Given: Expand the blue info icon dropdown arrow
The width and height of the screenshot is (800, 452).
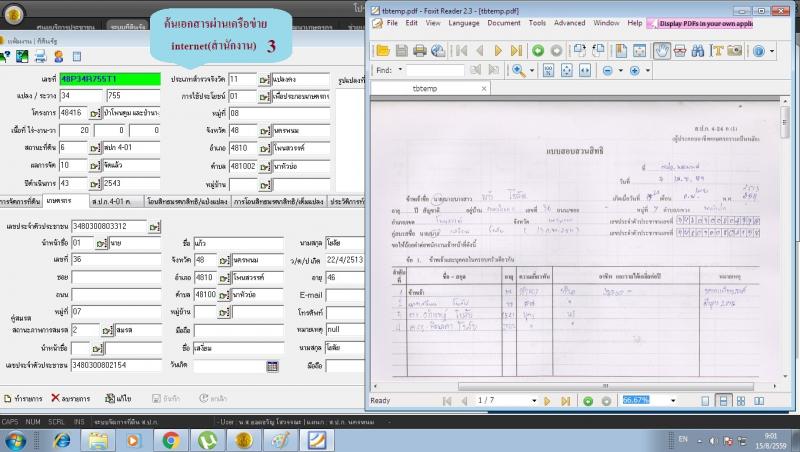Looking at the screenshot, I should point(771,51).
